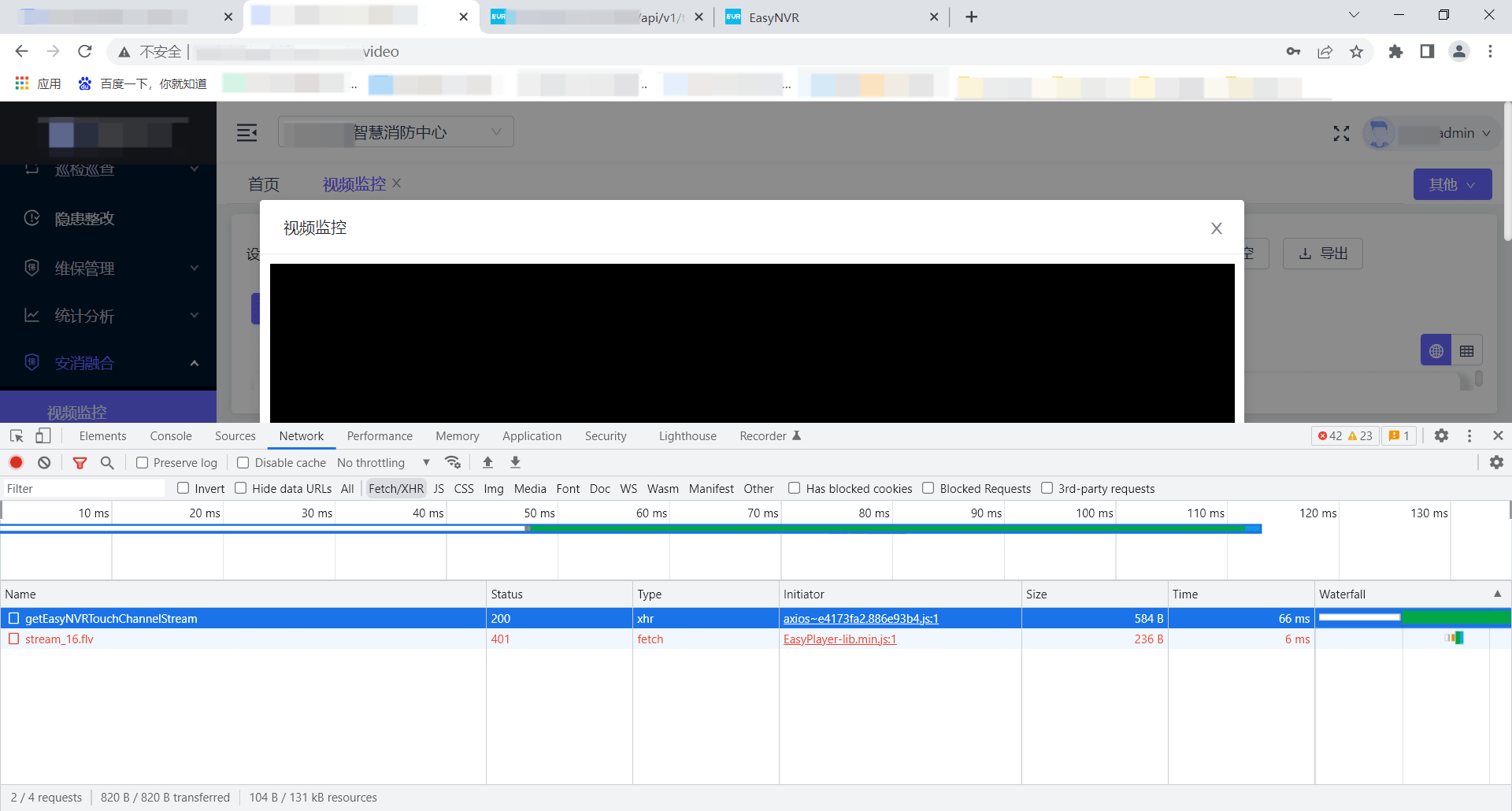This screenshot has height=811, width=1512.
Task: Close the DevTools panel
Action: (1498, 435)
